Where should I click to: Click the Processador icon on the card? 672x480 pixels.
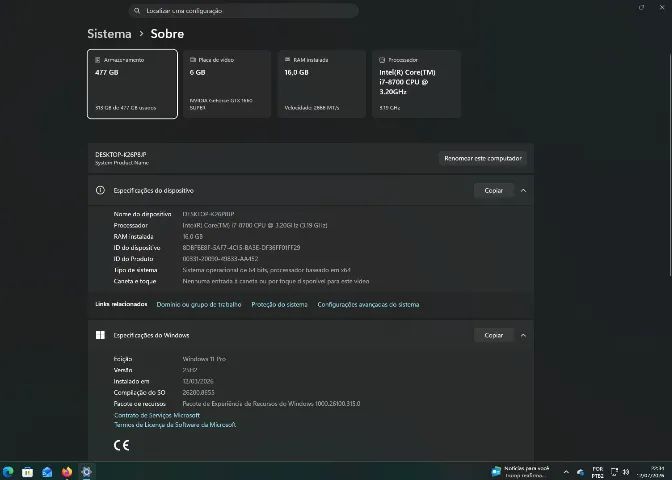(382, 60)
